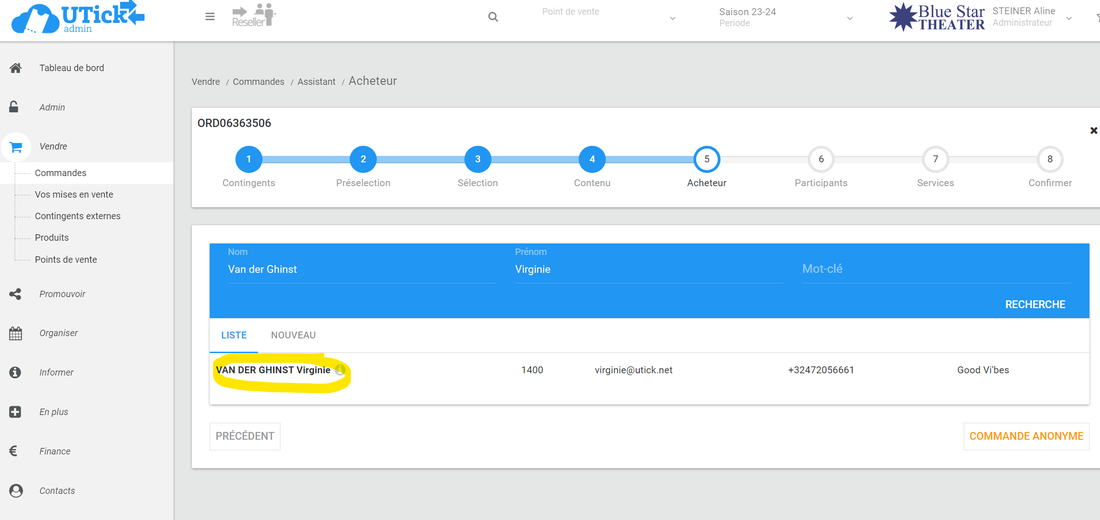
Task: Expand the STEINER Aline user menu
Action: click(x=1069, y=18)
